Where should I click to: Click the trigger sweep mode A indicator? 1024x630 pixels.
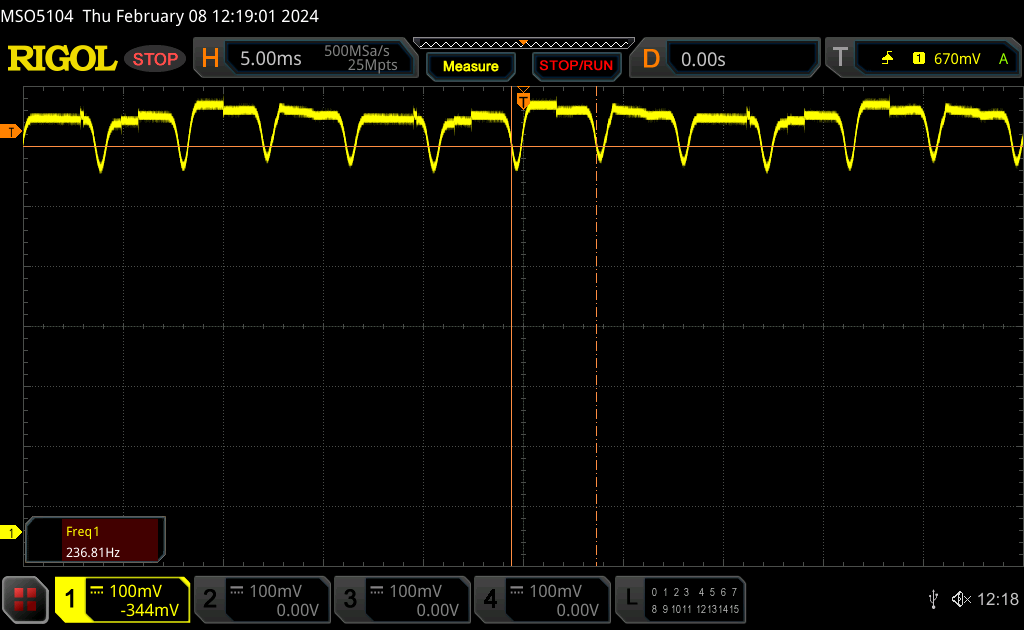(x=1003, y=59)
